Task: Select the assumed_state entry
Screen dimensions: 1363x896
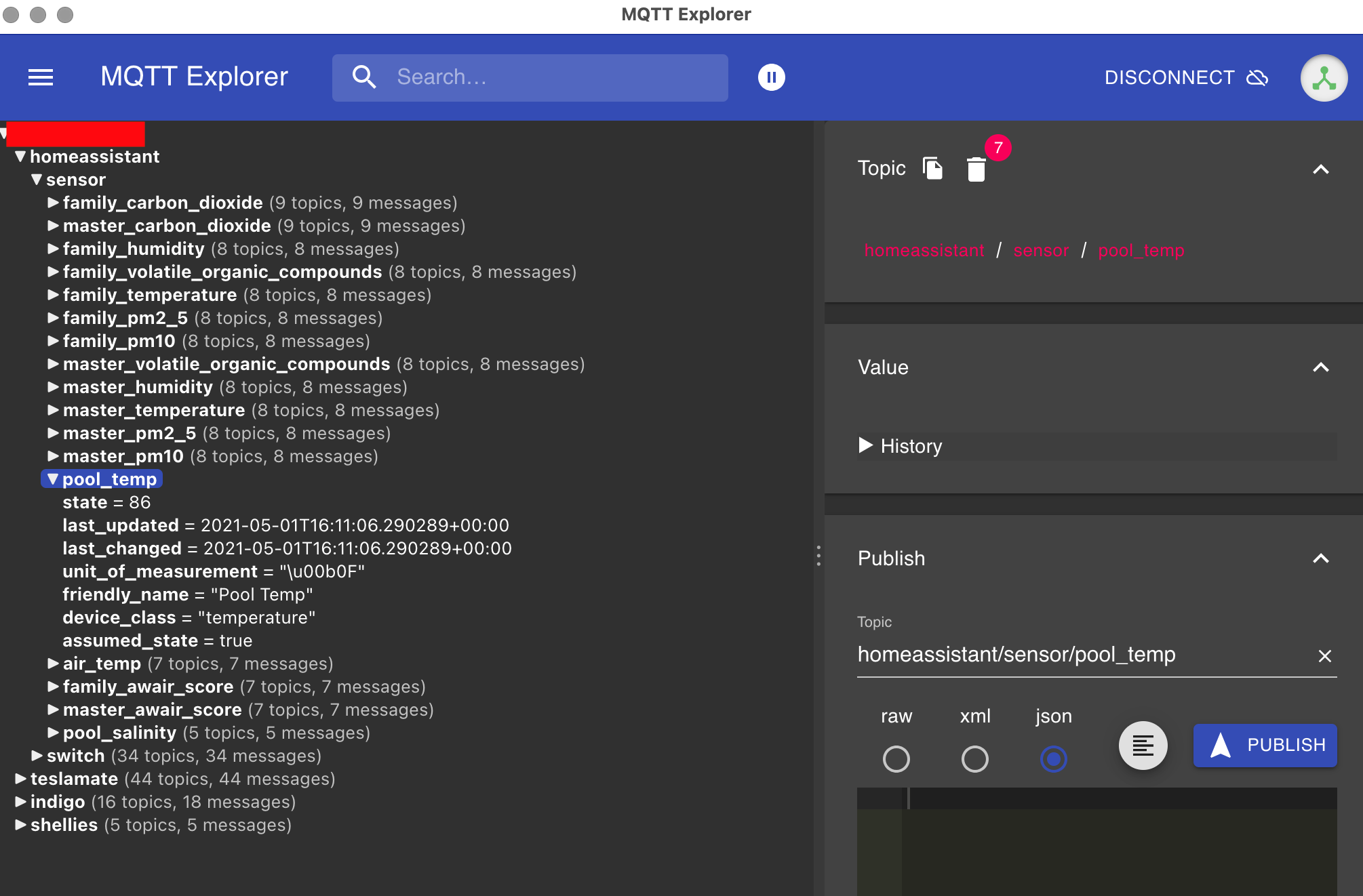Action: pyautogui.click(x=157, y=640)
